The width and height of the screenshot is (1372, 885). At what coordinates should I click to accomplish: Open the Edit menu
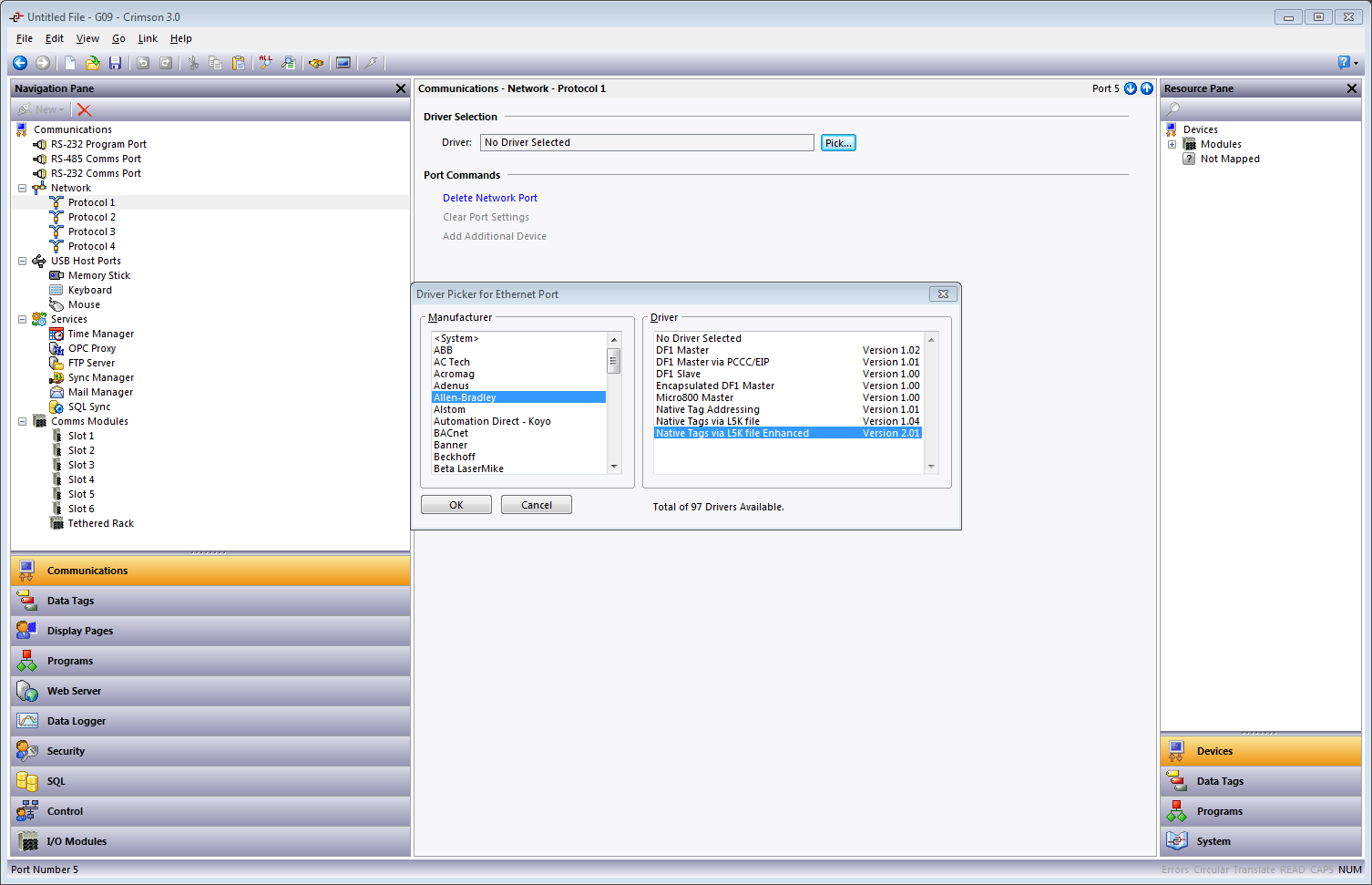[x=55, y=38]
